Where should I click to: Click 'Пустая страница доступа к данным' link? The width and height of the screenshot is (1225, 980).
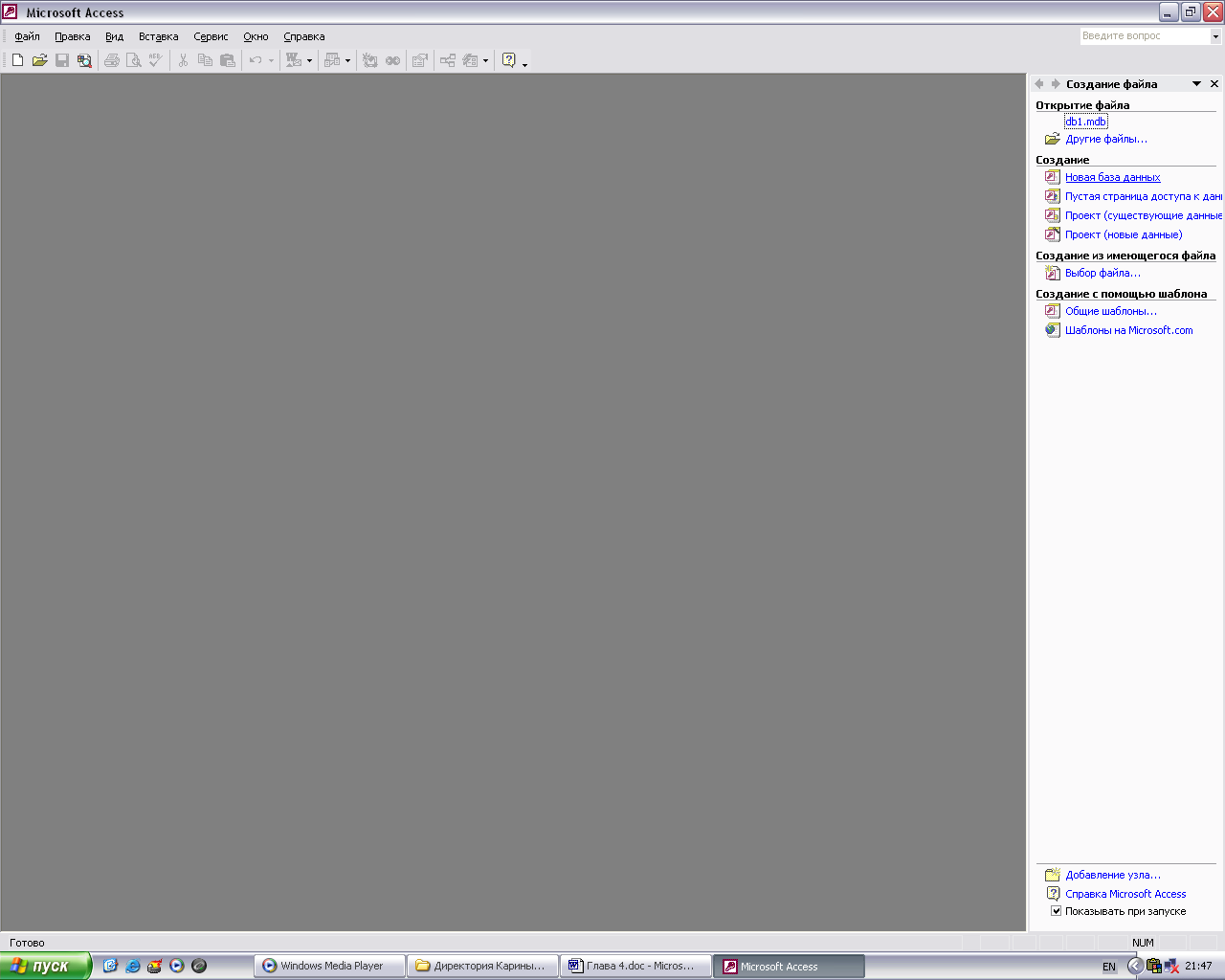pyautogui.click(x=1144, y=196)
